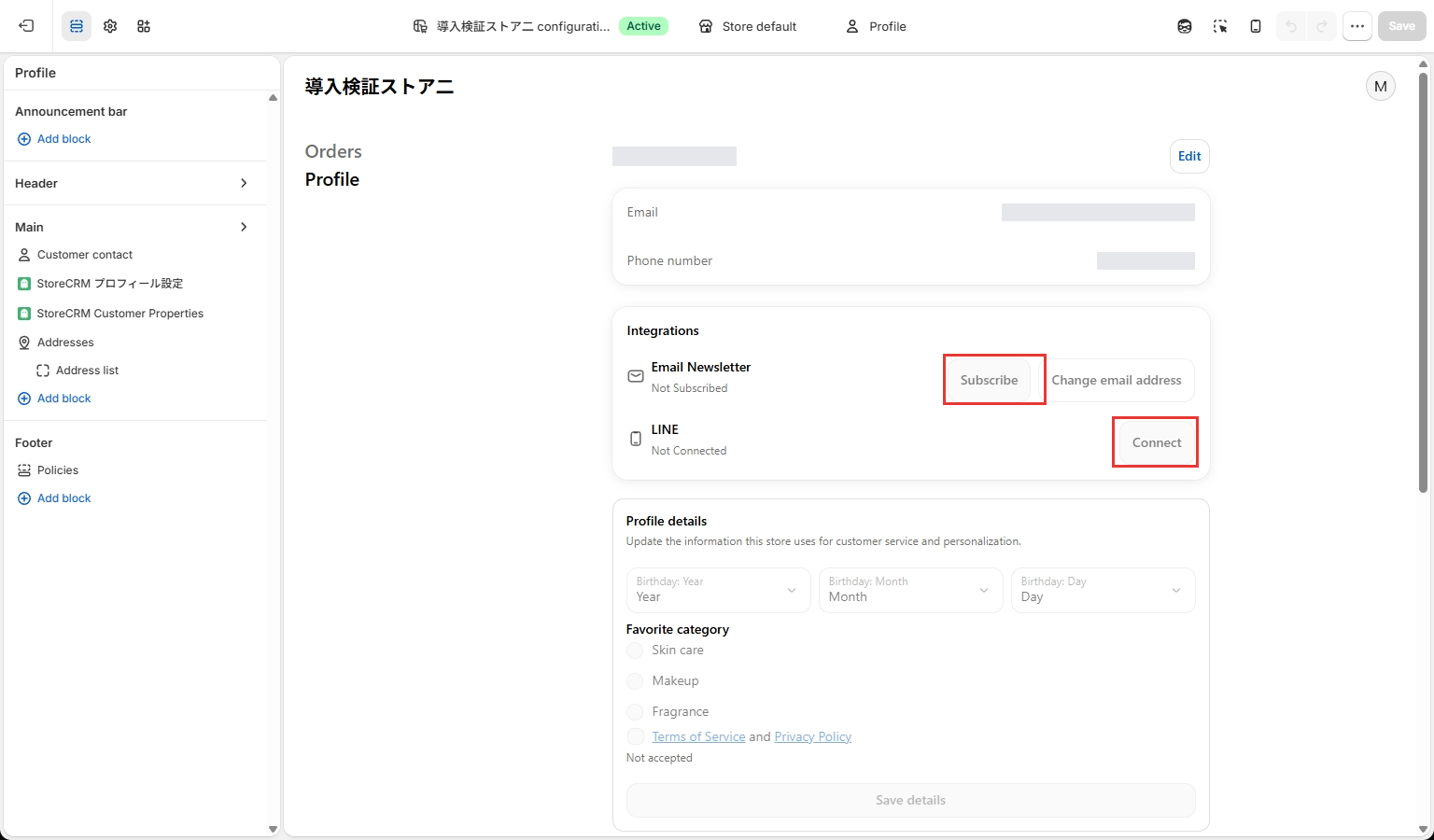Click the Subscribe button for Email Newsletter
Image resolution: width=1434 pixels, height=840 pixels.
point(990,380)
